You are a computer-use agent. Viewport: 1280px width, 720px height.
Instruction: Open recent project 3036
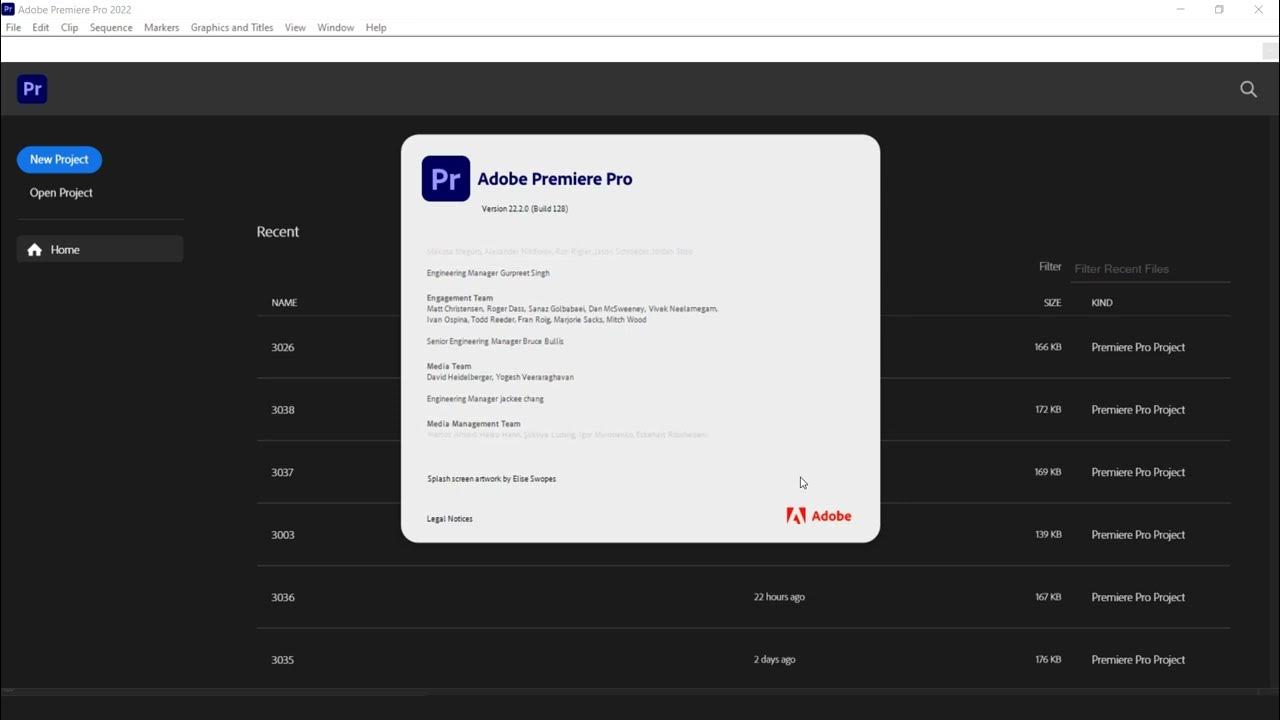click(283, 597)
